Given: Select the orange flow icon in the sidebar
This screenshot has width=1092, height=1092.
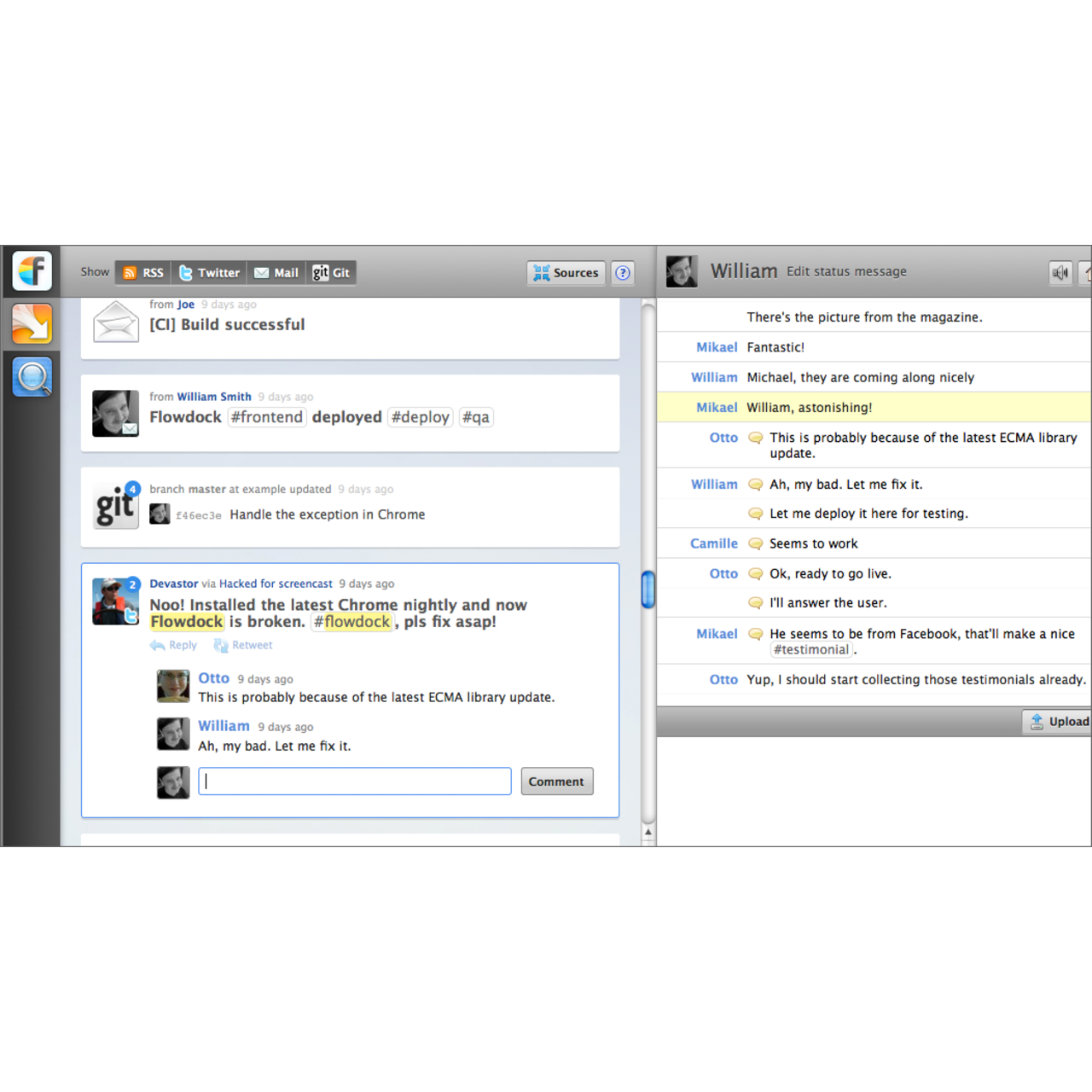Looking at the screenshot, I should [31, 323].
